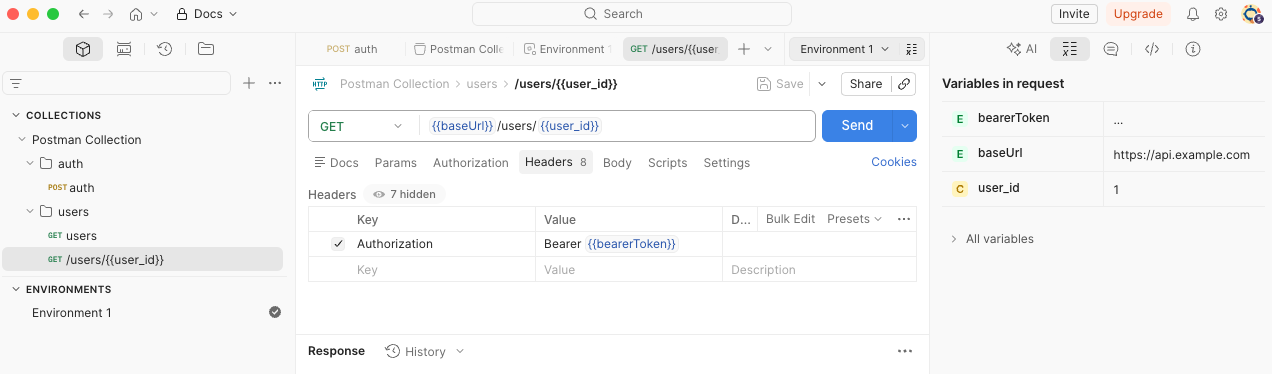Switch to the POST auth tab
Screen dimensions: 1272x374
352,48
